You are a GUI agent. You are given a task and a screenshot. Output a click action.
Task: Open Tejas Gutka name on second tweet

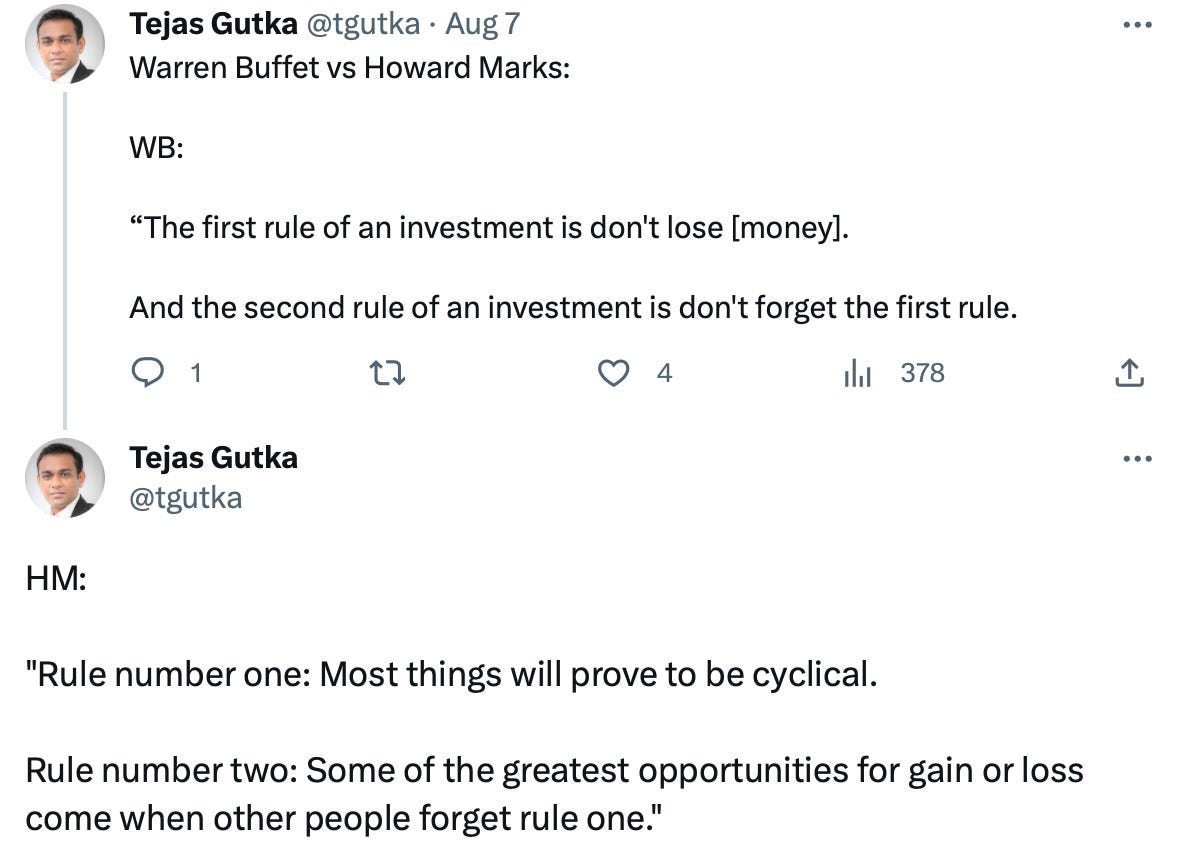(x=214, y=458)
